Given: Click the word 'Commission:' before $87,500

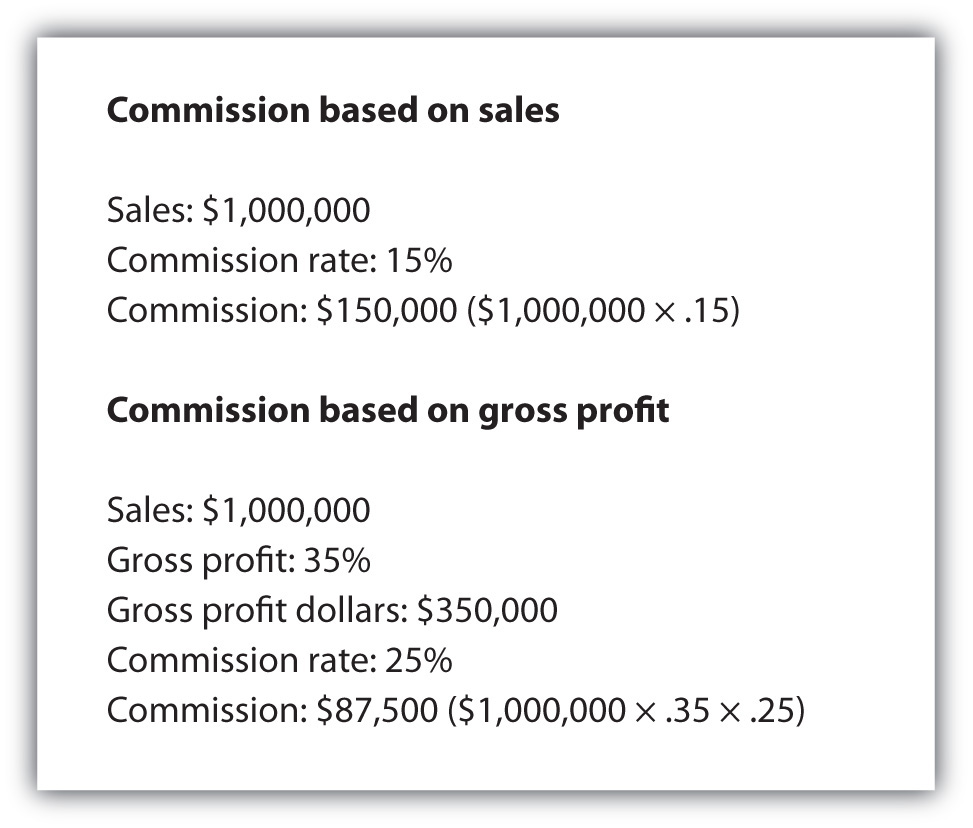Looking at the screenshot, I should click(207, 711).
